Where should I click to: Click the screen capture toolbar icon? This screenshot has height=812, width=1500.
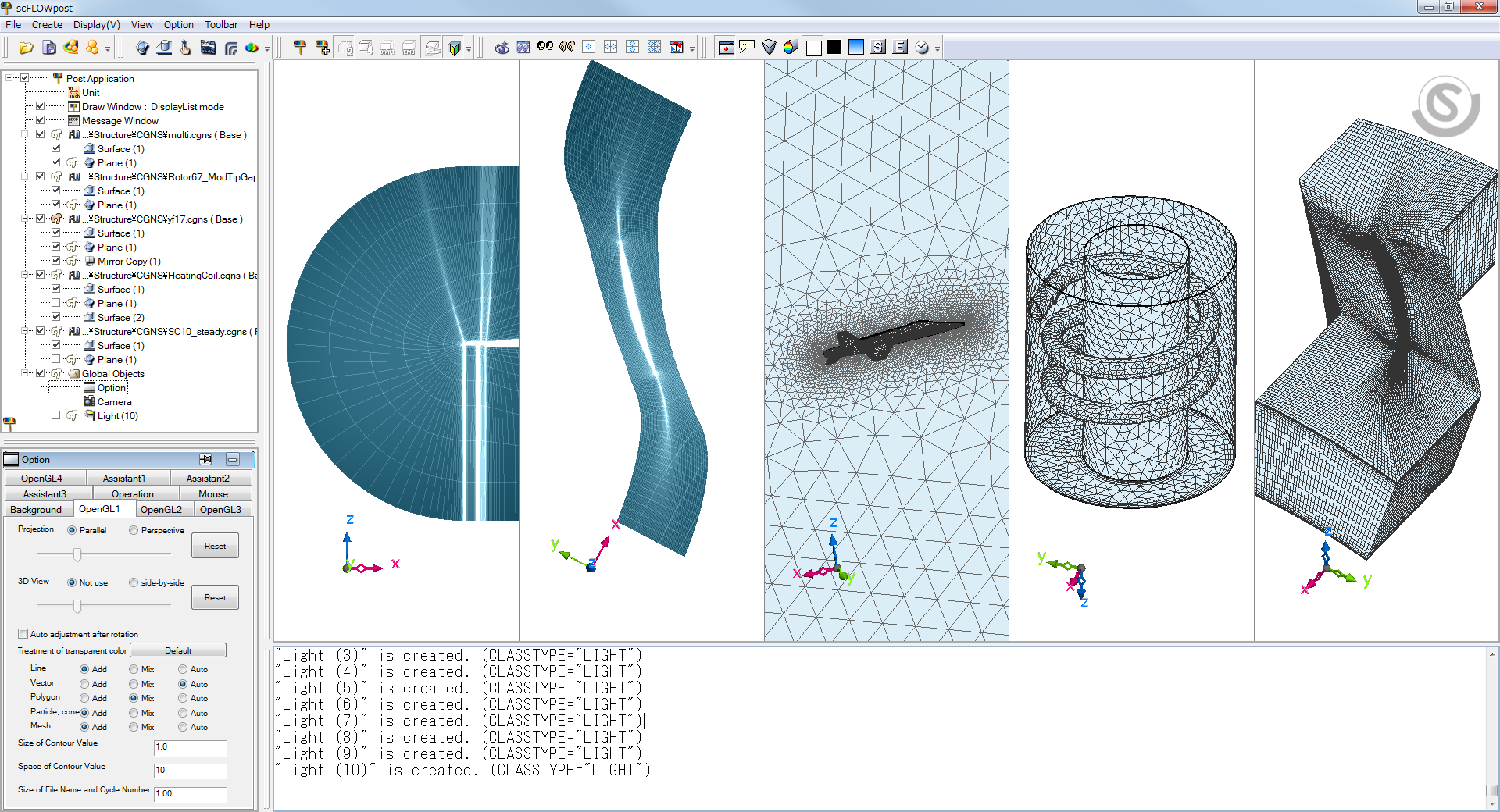tap(726, 47)
